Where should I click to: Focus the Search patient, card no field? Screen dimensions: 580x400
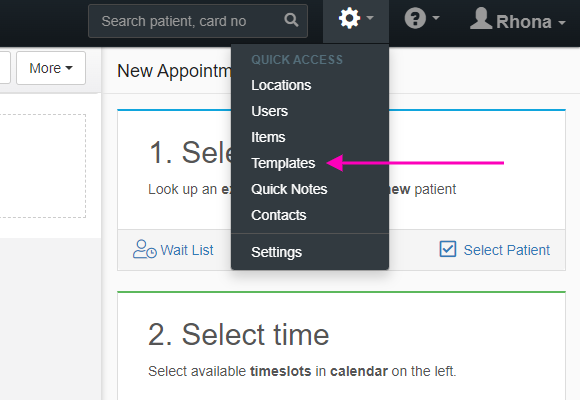tap(198, 21)
